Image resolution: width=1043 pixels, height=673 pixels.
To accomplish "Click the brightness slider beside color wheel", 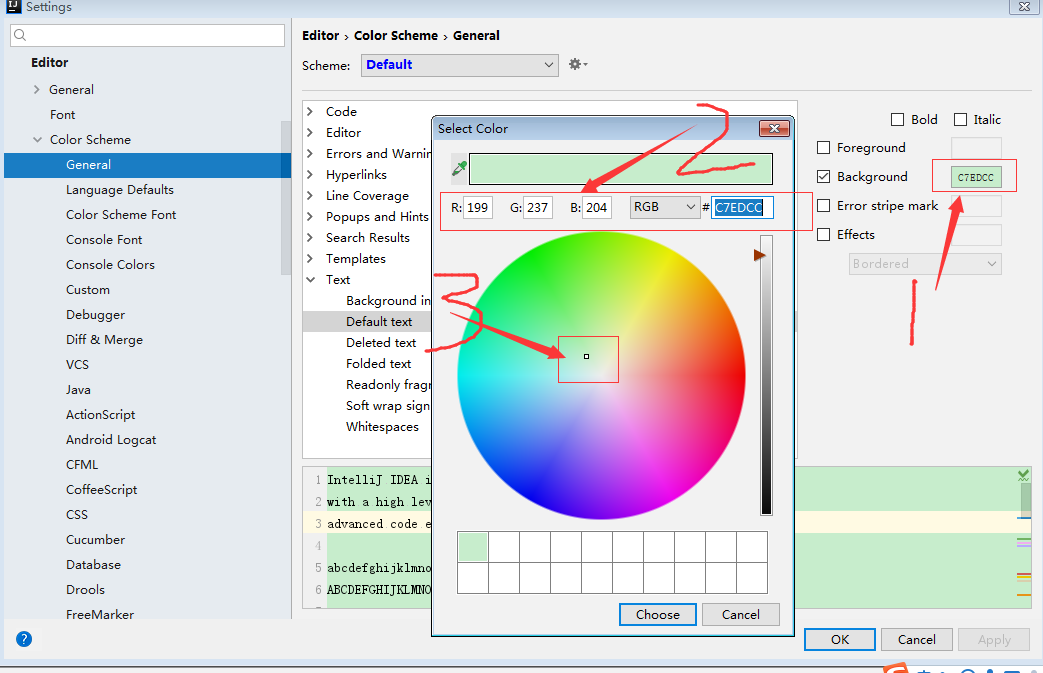I will (x=766, y=375).
